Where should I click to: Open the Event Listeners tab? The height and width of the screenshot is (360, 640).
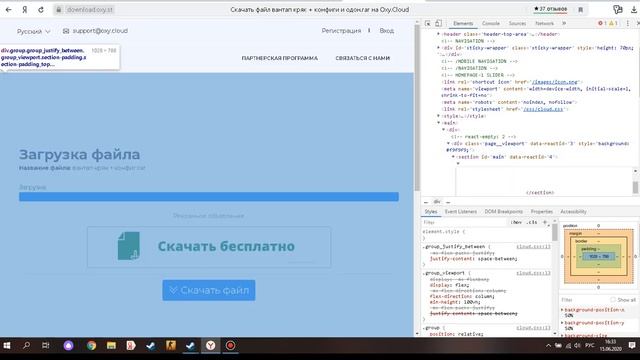(460, 211)
